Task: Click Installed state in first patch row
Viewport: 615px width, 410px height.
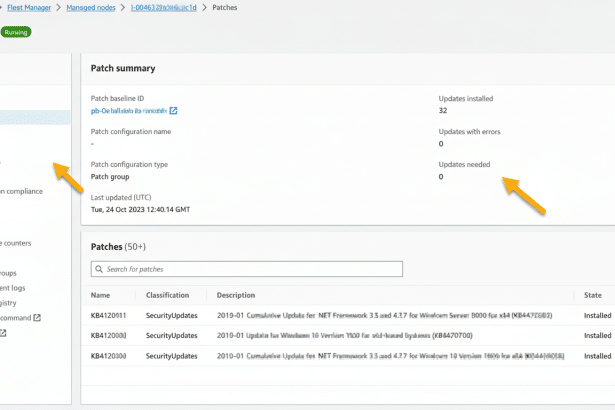Action: (x=597, y=315)
